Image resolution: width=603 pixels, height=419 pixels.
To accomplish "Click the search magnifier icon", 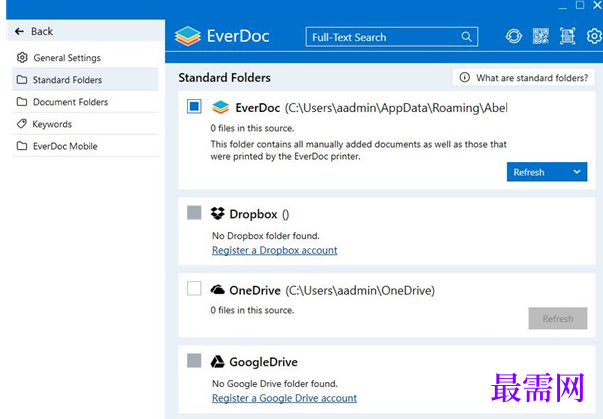I will (466, 37).
